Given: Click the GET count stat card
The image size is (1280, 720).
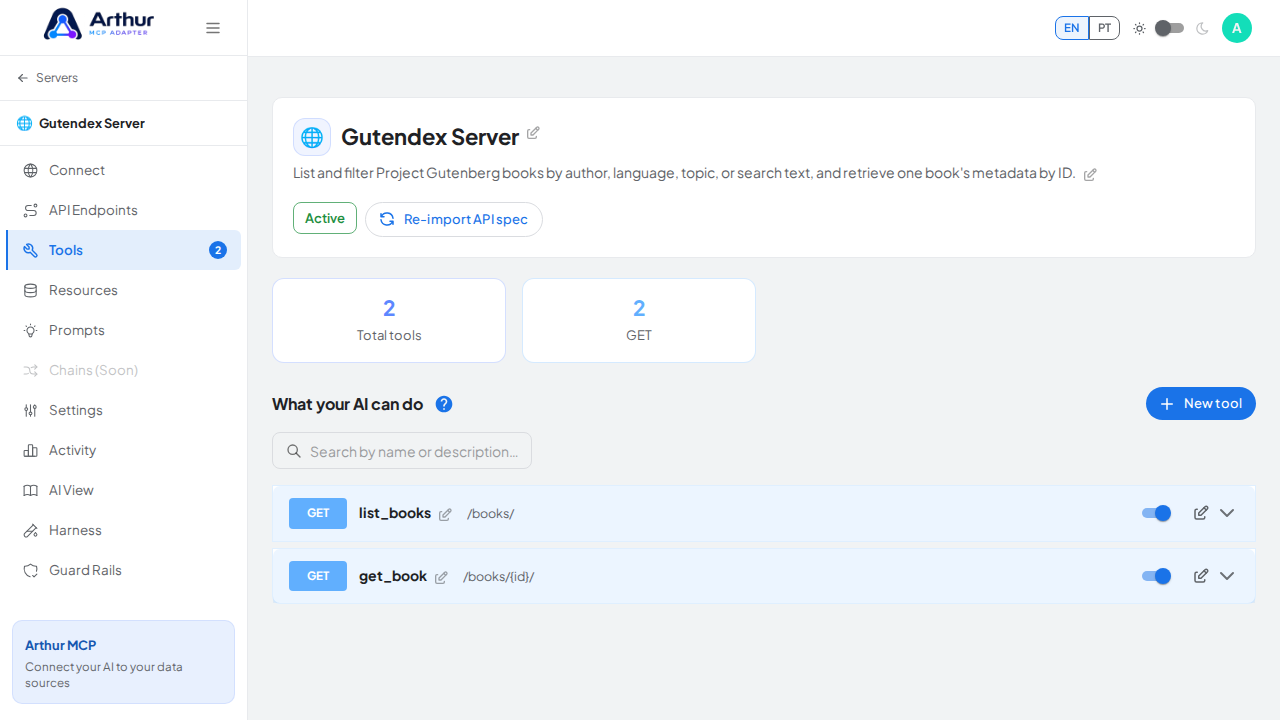Looking at the screenshot, I should coord(639,320).
